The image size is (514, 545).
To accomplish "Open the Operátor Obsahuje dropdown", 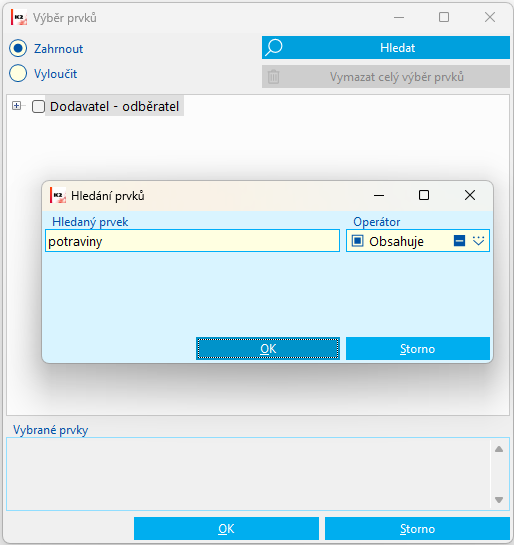I will (418, 241).
